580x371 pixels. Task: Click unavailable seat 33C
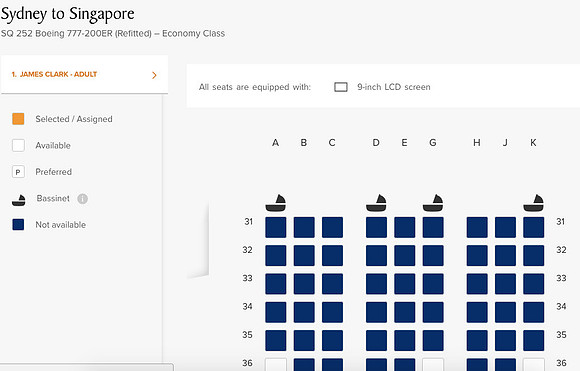point(332,284)
